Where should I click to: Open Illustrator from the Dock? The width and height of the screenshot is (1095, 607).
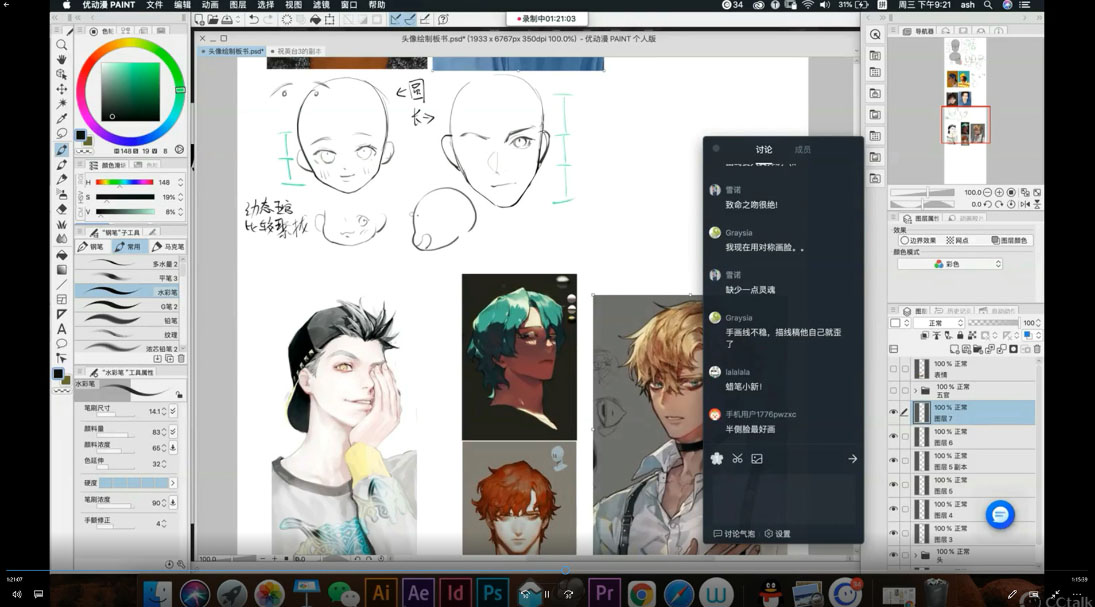pyautogui.click(x=381, y=593)
